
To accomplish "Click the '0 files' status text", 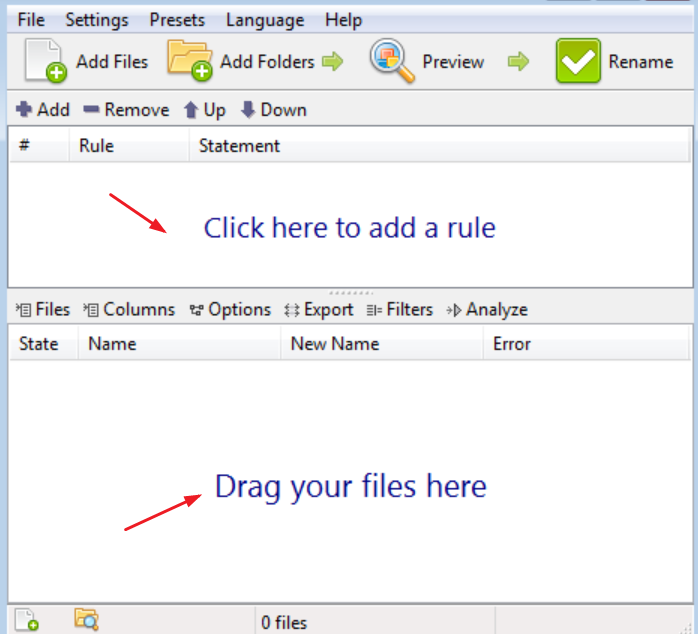I will tap(284, 622).
